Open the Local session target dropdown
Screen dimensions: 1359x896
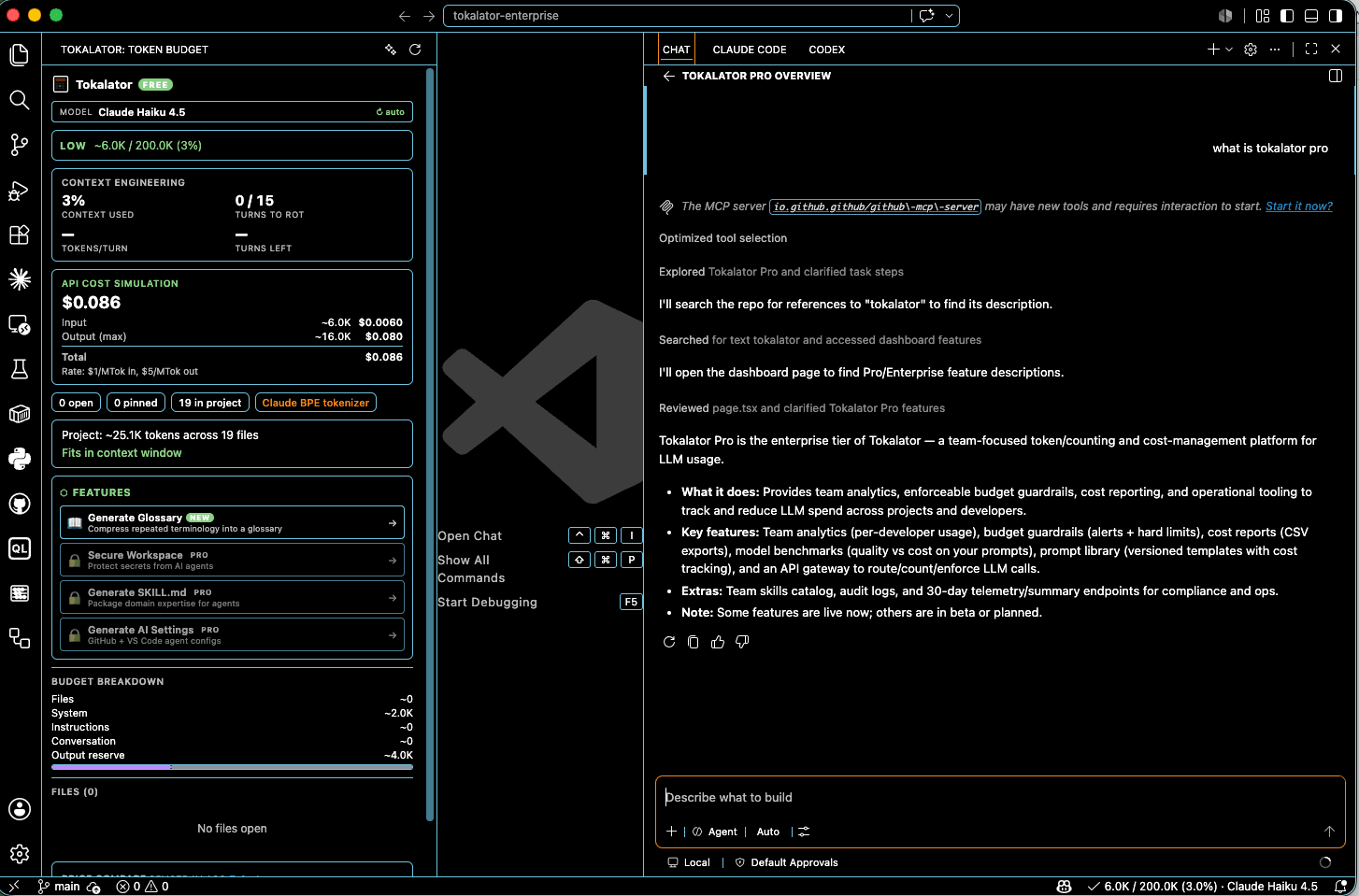tap(689, 862)
